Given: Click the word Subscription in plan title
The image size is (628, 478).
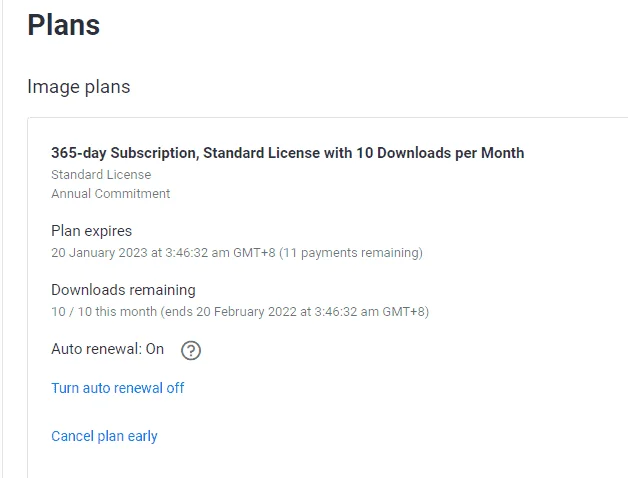Looking at the screenshot, I should point(153,153).
